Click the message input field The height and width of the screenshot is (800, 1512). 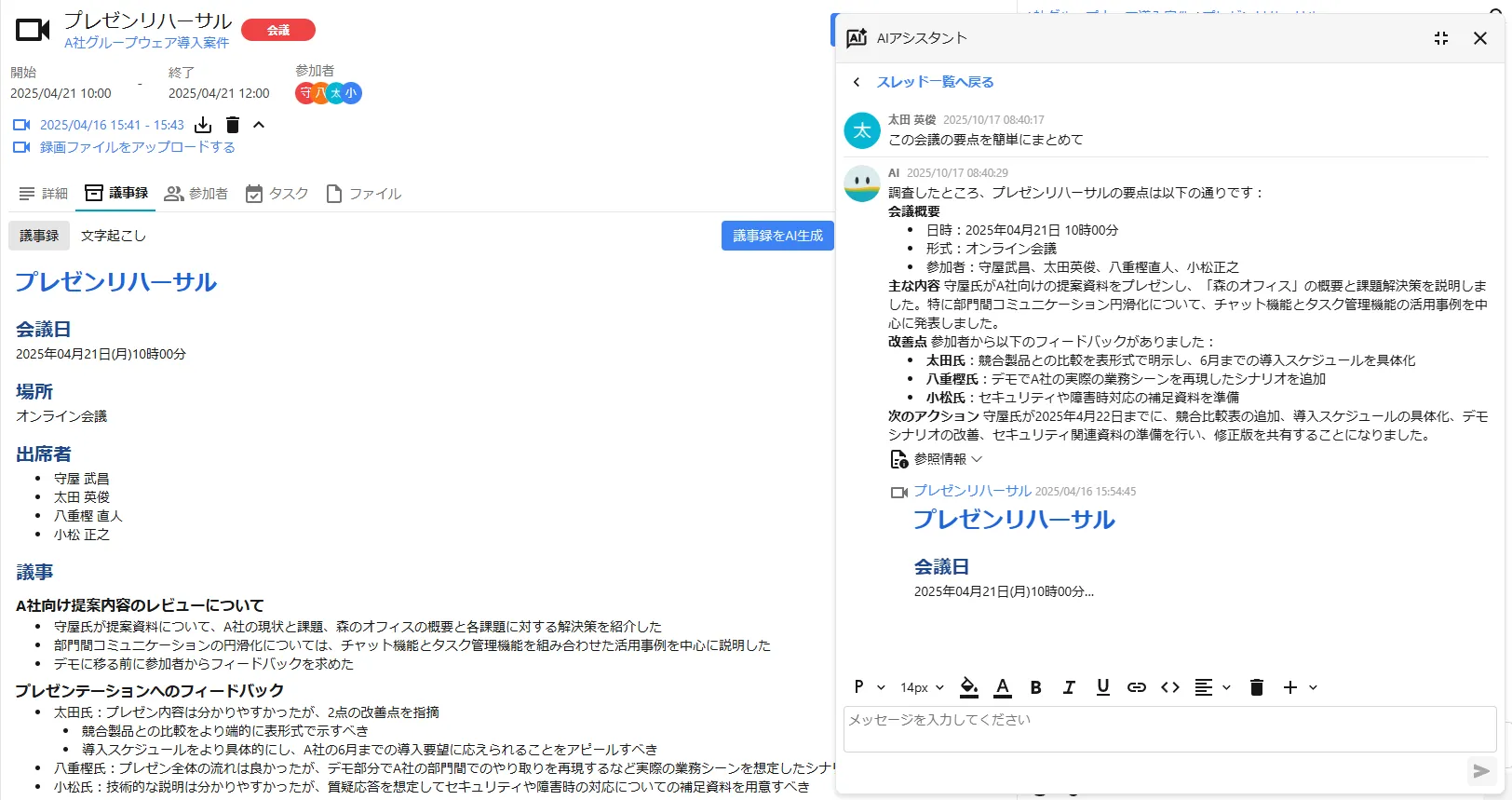pyautogui.click(x=1170, y=728)
